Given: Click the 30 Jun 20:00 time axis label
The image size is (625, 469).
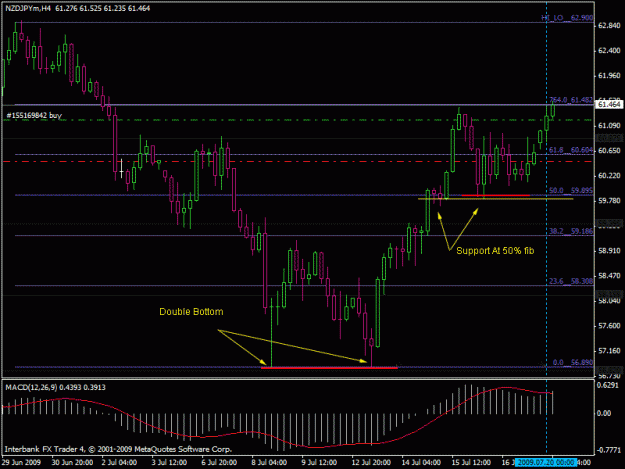Looking at the screenshot, I should tap(72, 463).
